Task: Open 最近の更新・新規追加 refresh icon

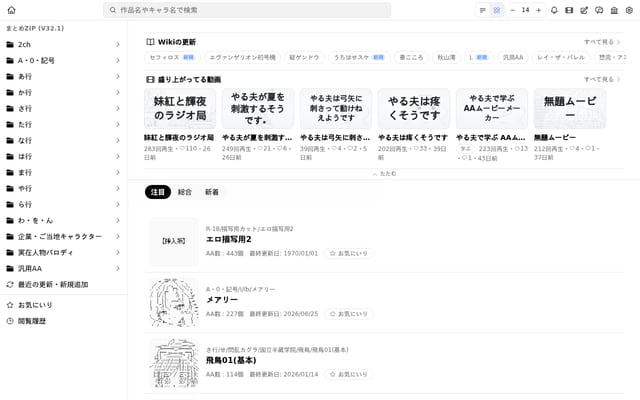Action: coord(10,284)
